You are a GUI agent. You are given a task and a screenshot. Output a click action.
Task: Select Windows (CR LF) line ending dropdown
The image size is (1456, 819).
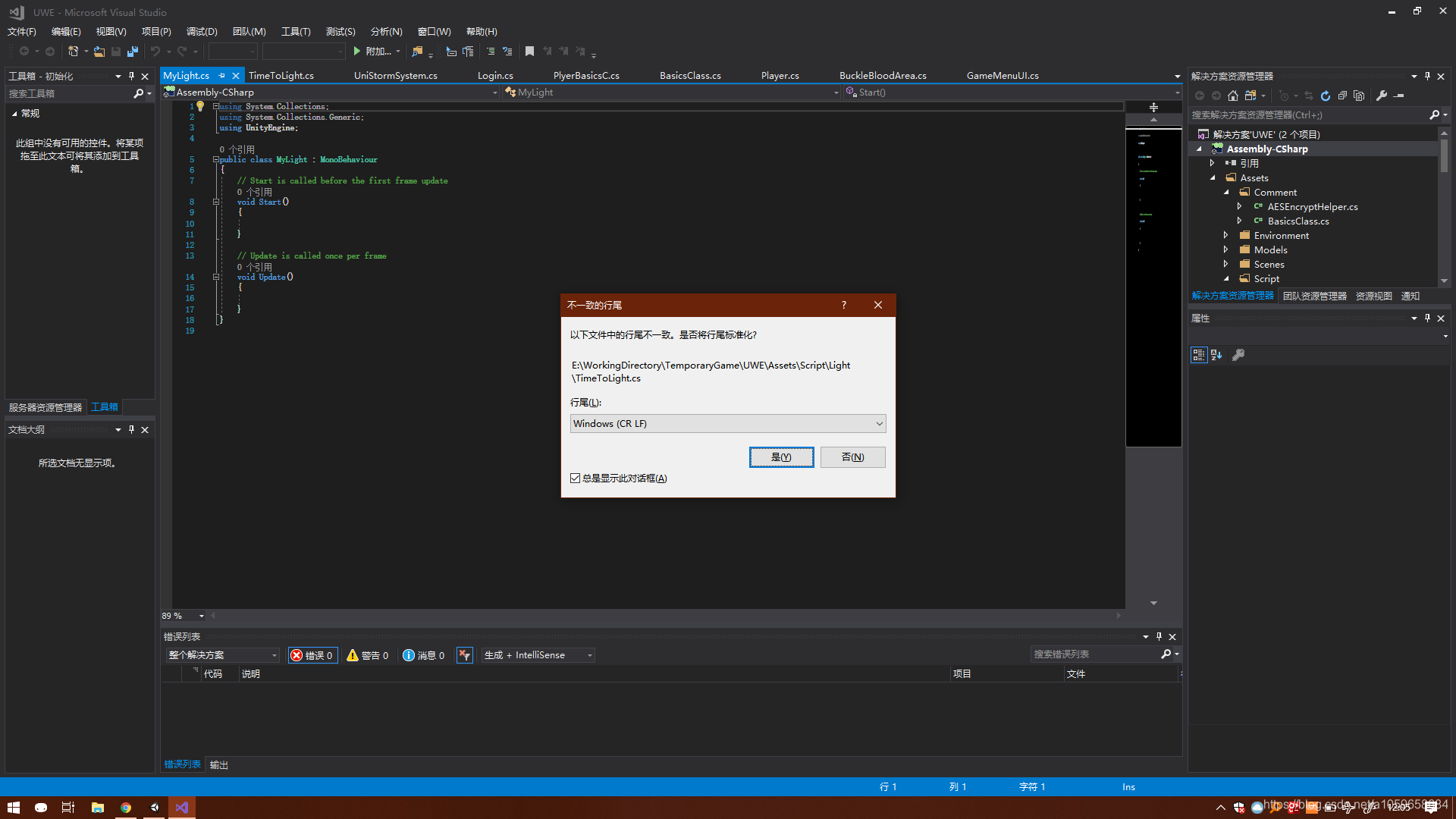point(726,422)
